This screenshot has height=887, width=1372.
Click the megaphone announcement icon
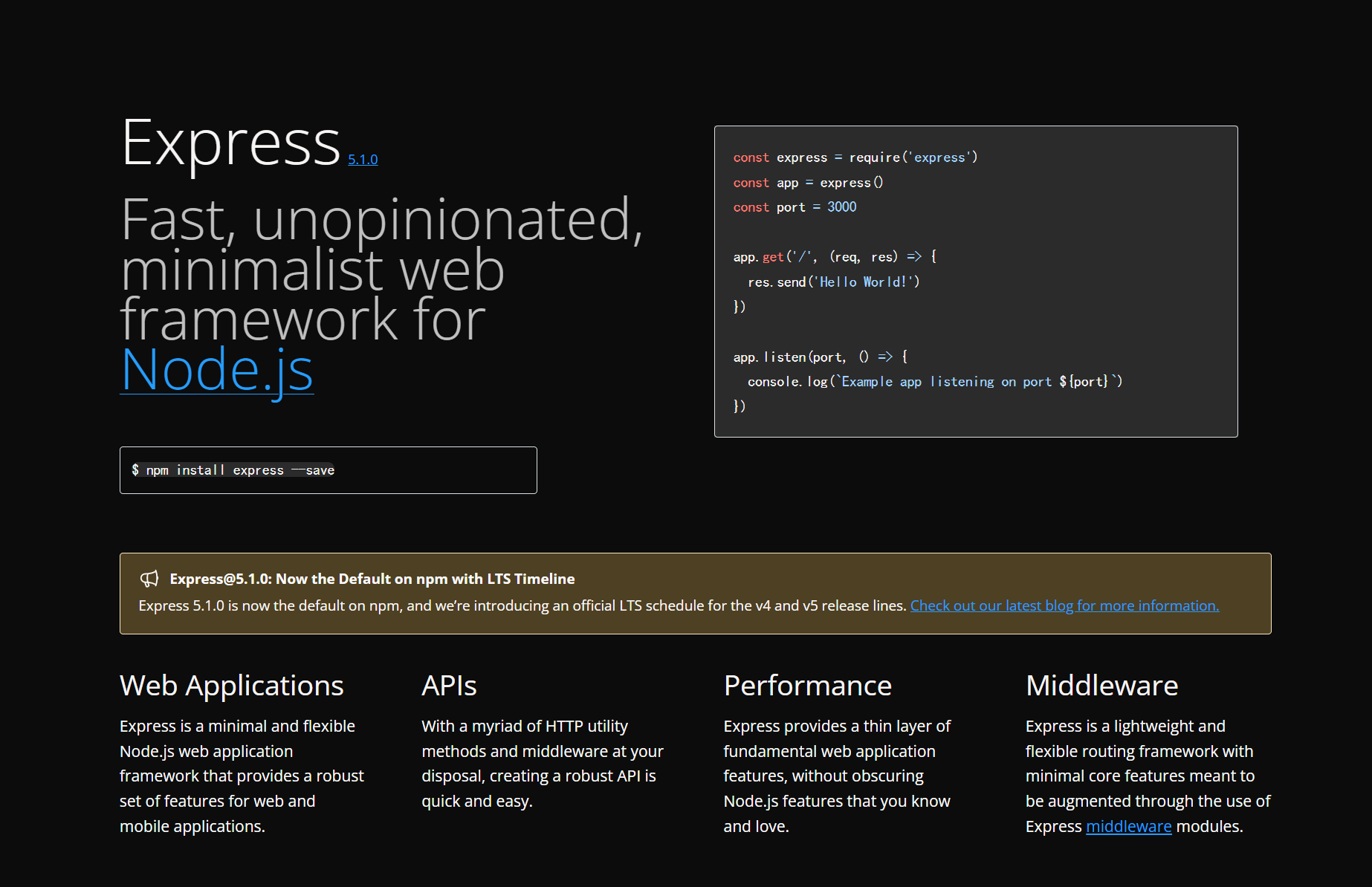click(x=149, y=578)
